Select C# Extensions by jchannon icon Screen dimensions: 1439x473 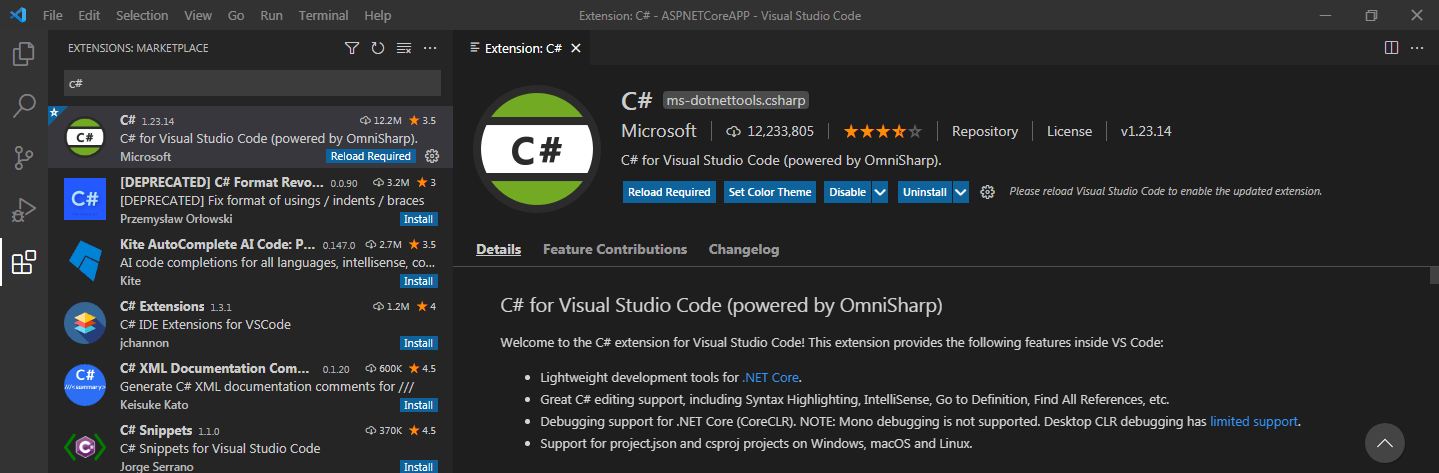click(84, 322)
